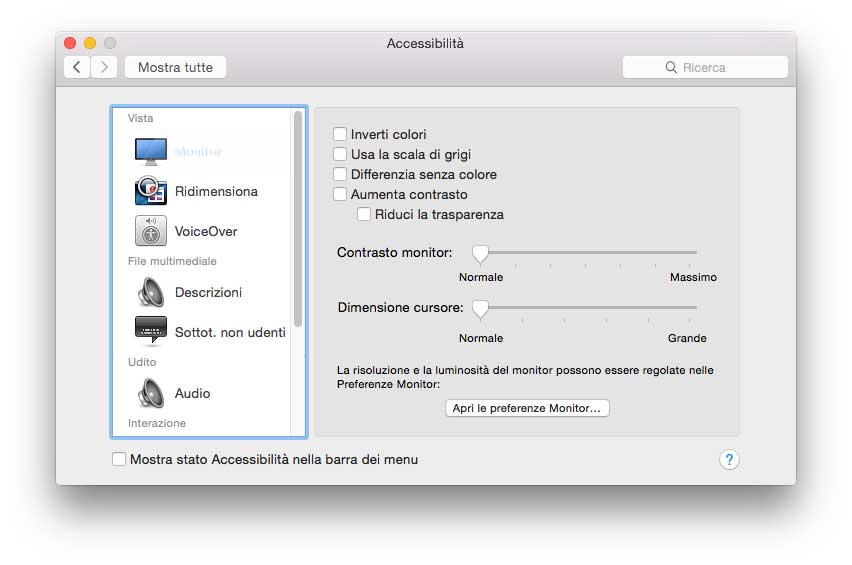Select VoiceOver label in the sidebar

206,231
